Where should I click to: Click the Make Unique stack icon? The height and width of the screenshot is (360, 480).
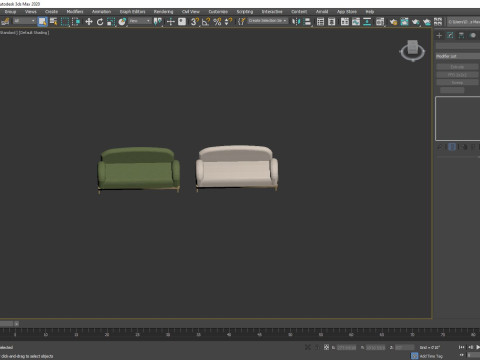[x=463, y=147]
